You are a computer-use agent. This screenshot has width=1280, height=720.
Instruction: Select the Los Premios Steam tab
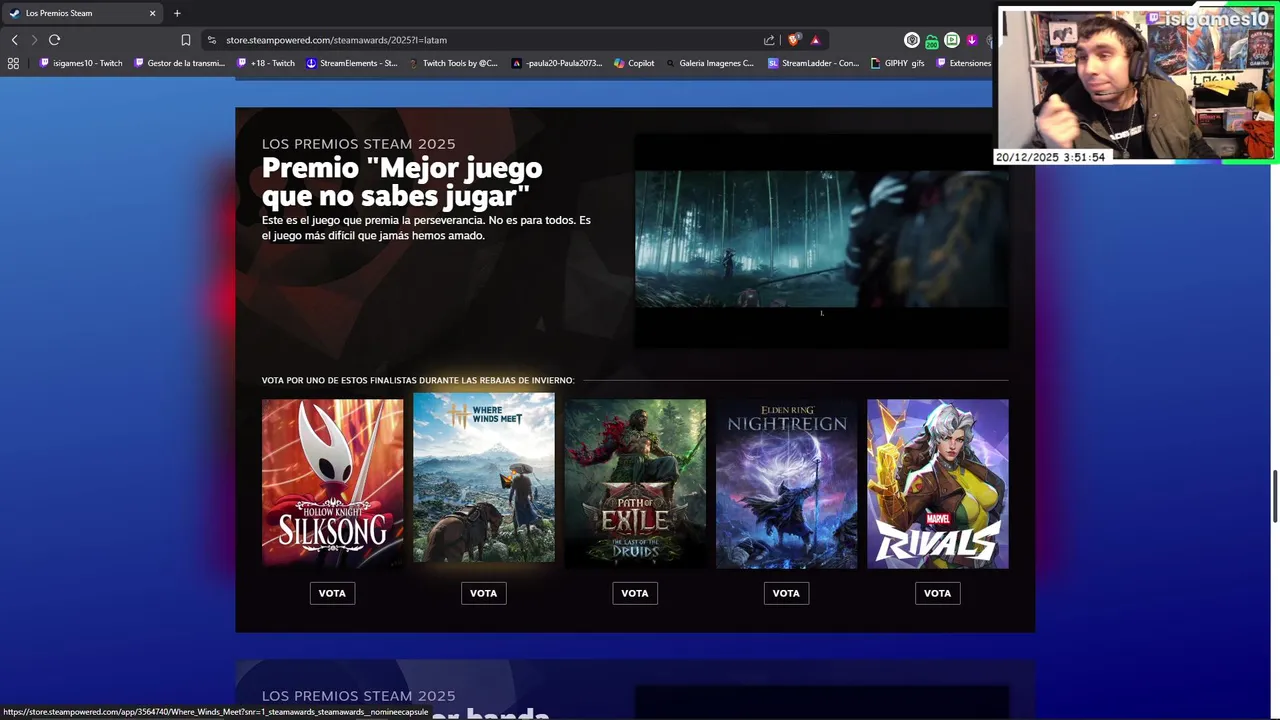[x=82, y=13]
